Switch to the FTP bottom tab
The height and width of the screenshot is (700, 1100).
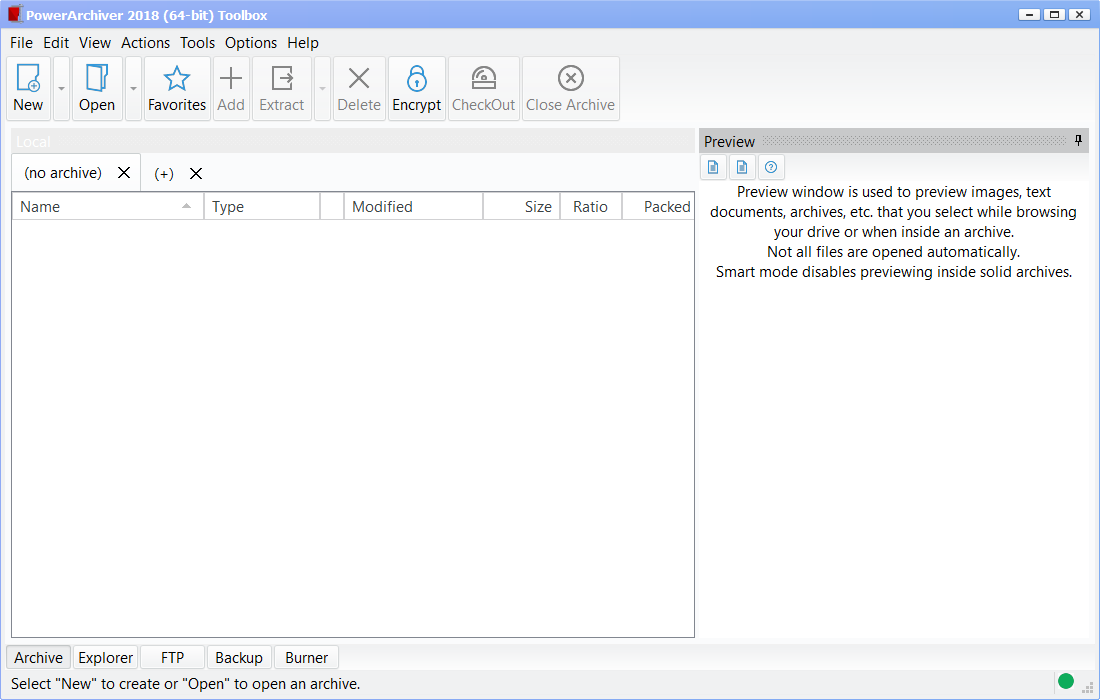pyautogui.click(x=172, y=657)
